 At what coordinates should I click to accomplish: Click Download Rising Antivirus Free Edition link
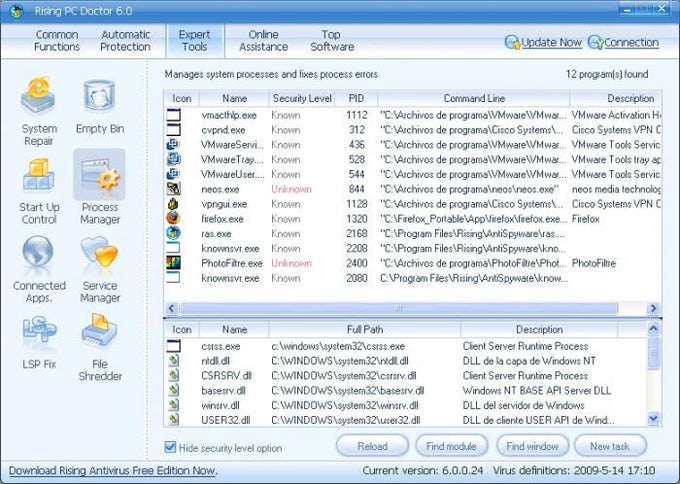click(113, 471)
